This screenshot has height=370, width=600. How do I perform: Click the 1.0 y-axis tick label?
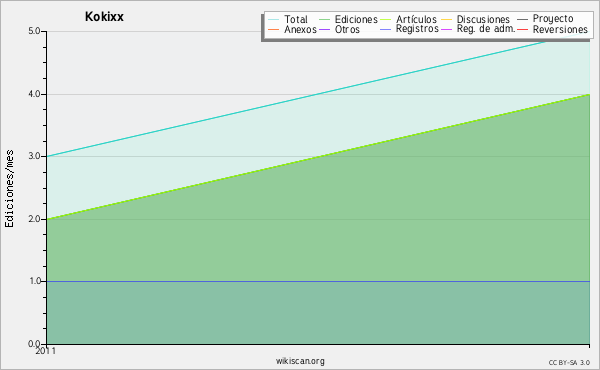pyautogui.click(x=34, y=281)
